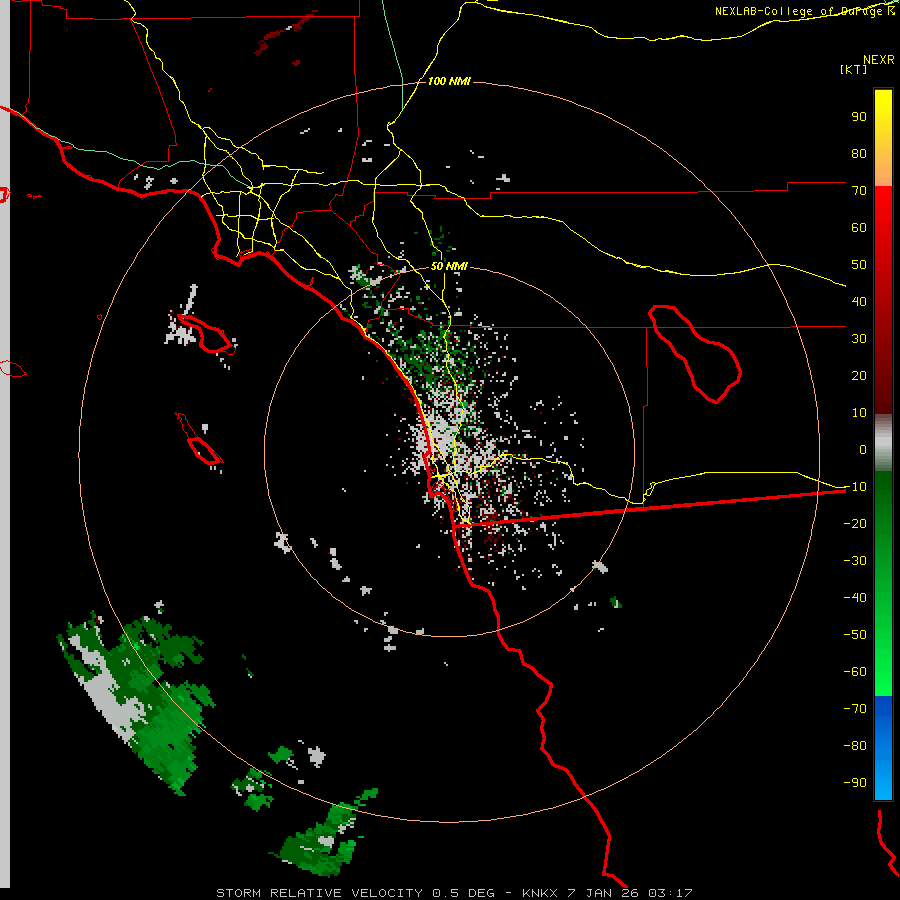Click the [KT] units label

pyautogui.click(x=853, y=69)
